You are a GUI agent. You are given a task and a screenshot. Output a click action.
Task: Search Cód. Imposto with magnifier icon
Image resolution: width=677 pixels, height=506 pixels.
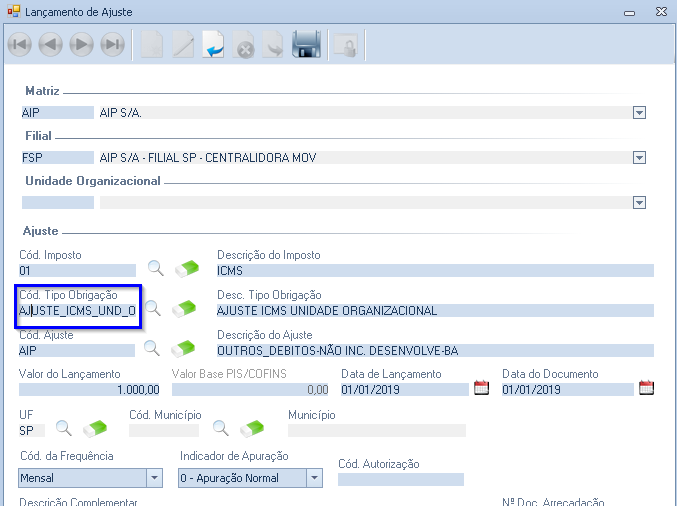pyautogui.click(x=156, y=268)
